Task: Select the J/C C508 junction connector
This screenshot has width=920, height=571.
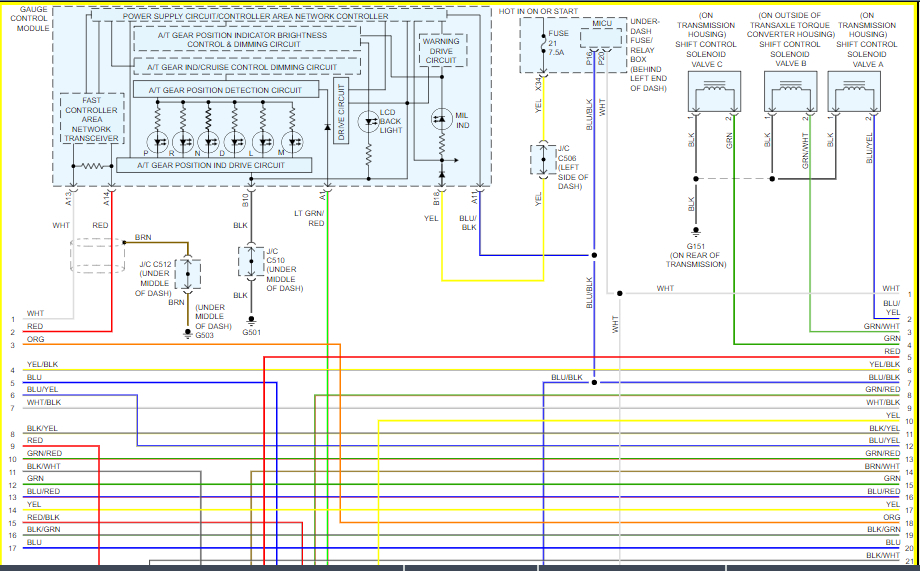Action: (x=540, y=160)
